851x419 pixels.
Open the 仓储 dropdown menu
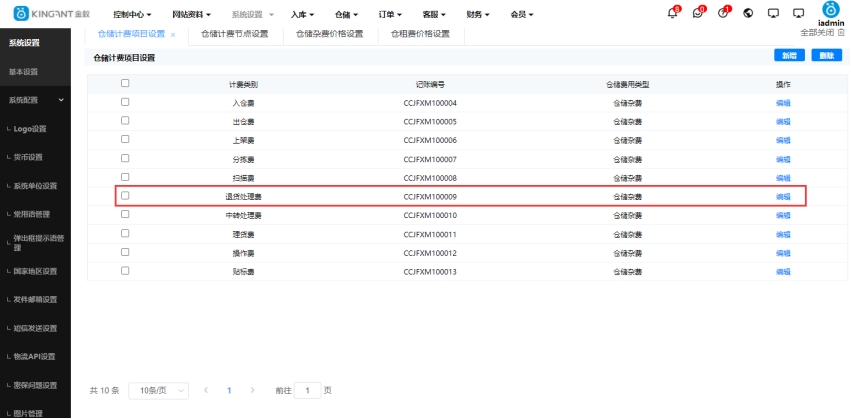pos(346,15)
